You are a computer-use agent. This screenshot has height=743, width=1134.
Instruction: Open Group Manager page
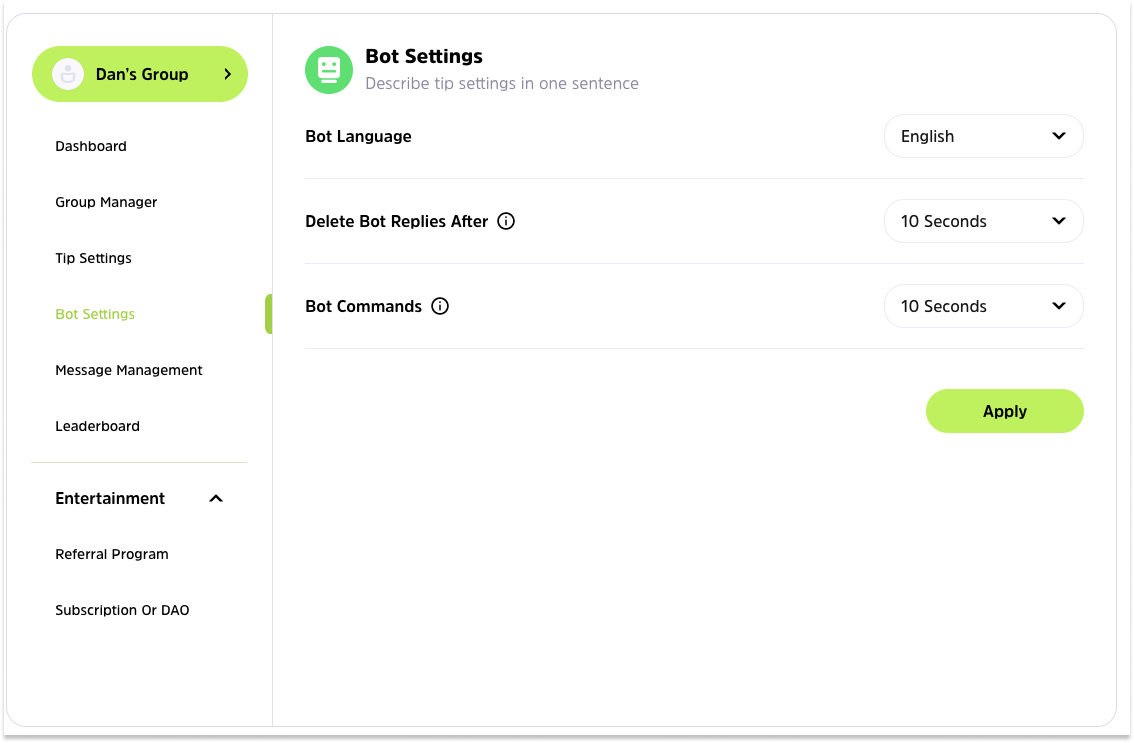(x=106, y=202)
